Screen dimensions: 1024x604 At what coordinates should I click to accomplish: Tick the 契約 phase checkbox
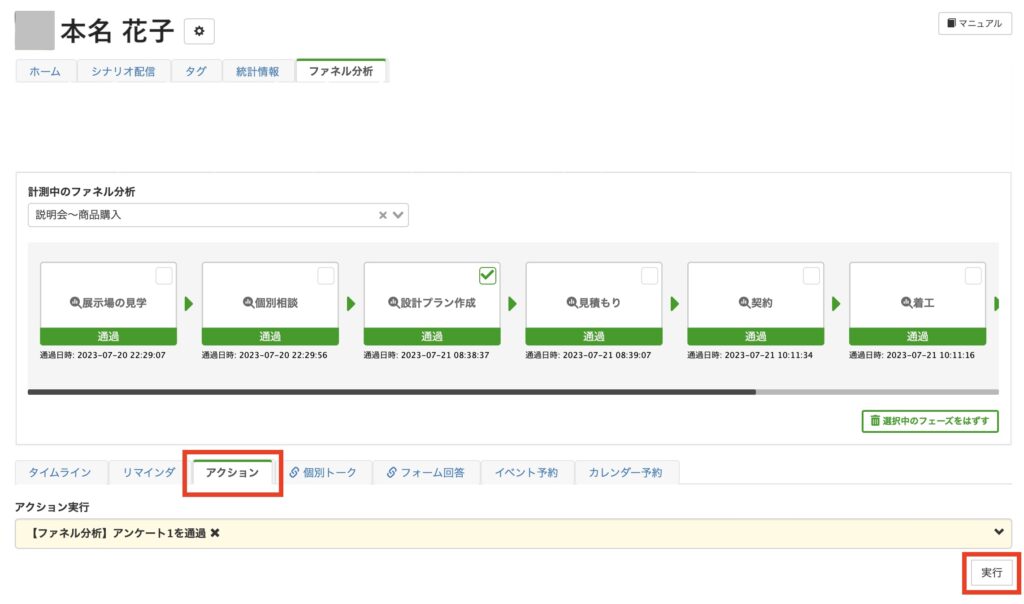point(811,275)
